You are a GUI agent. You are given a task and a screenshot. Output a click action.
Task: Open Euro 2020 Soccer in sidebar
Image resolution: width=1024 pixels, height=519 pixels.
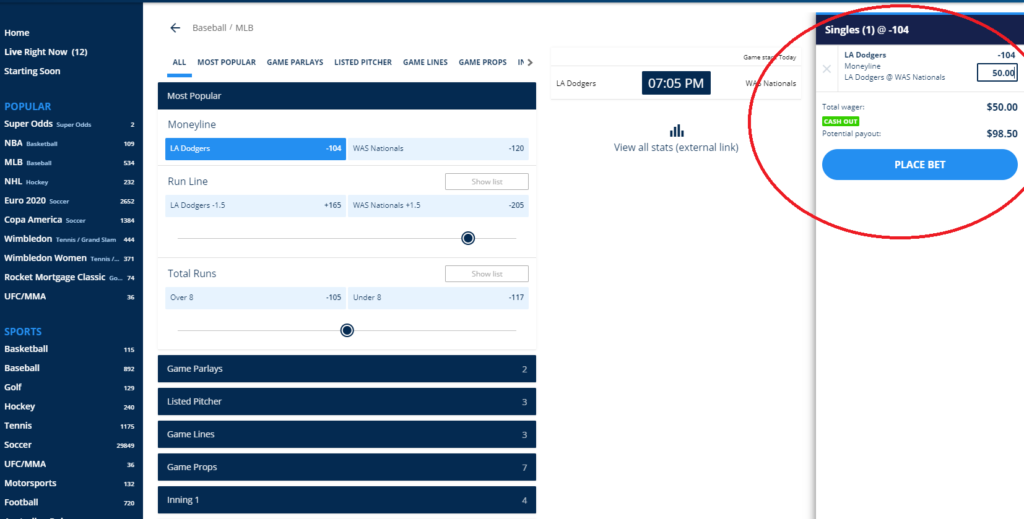click(x=69, y=200)
